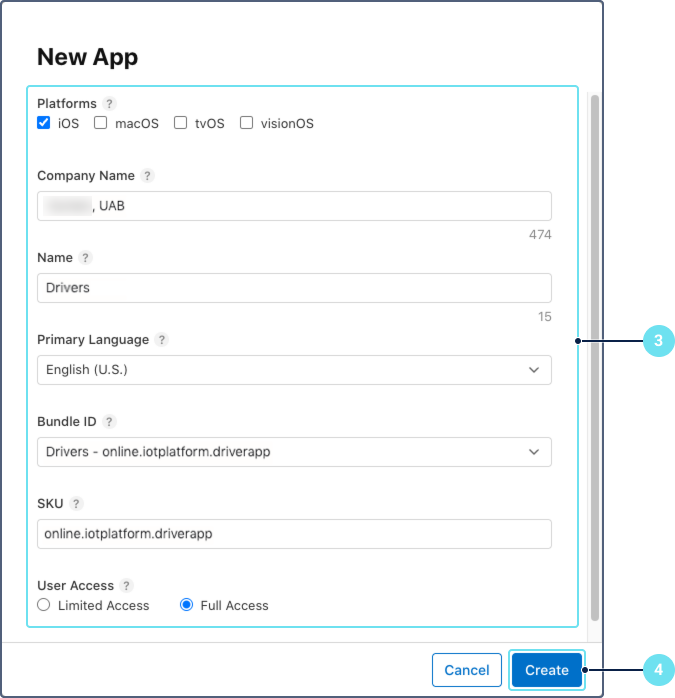Click the "474" character count text
675x698 pixels.
point(540,235)
